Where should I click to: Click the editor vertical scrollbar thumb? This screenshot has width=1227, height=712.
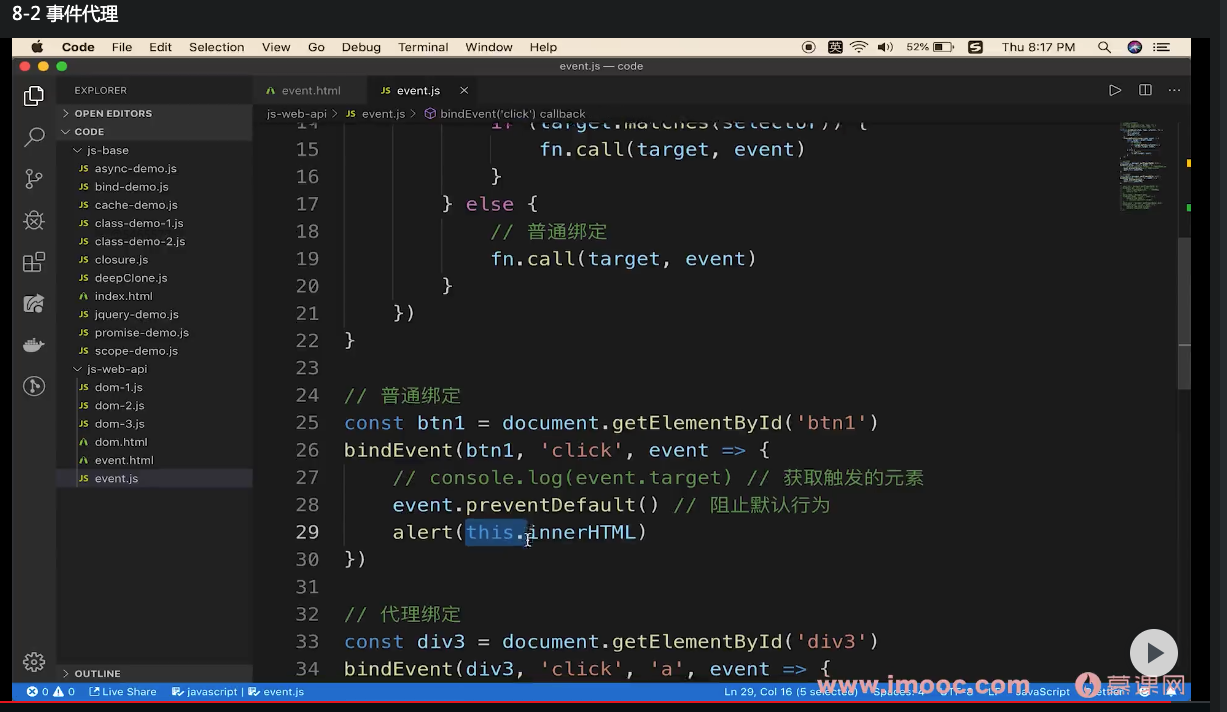1185,312
